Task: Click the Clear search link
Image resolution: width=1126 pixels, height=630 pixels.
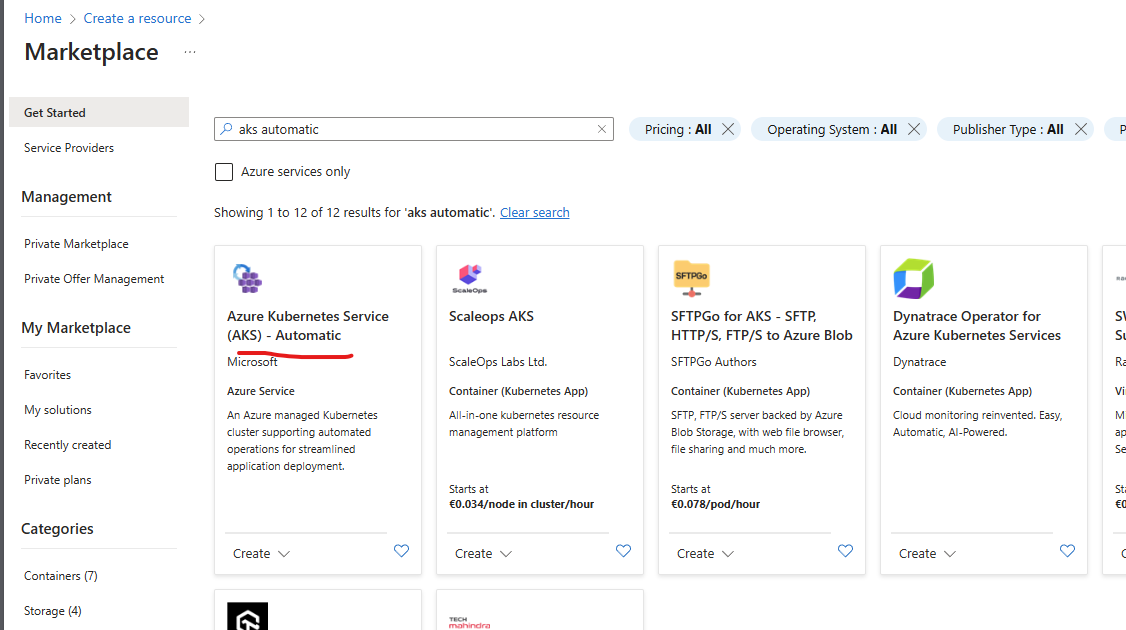Action: pyautogui.click(x=534, y=213)
